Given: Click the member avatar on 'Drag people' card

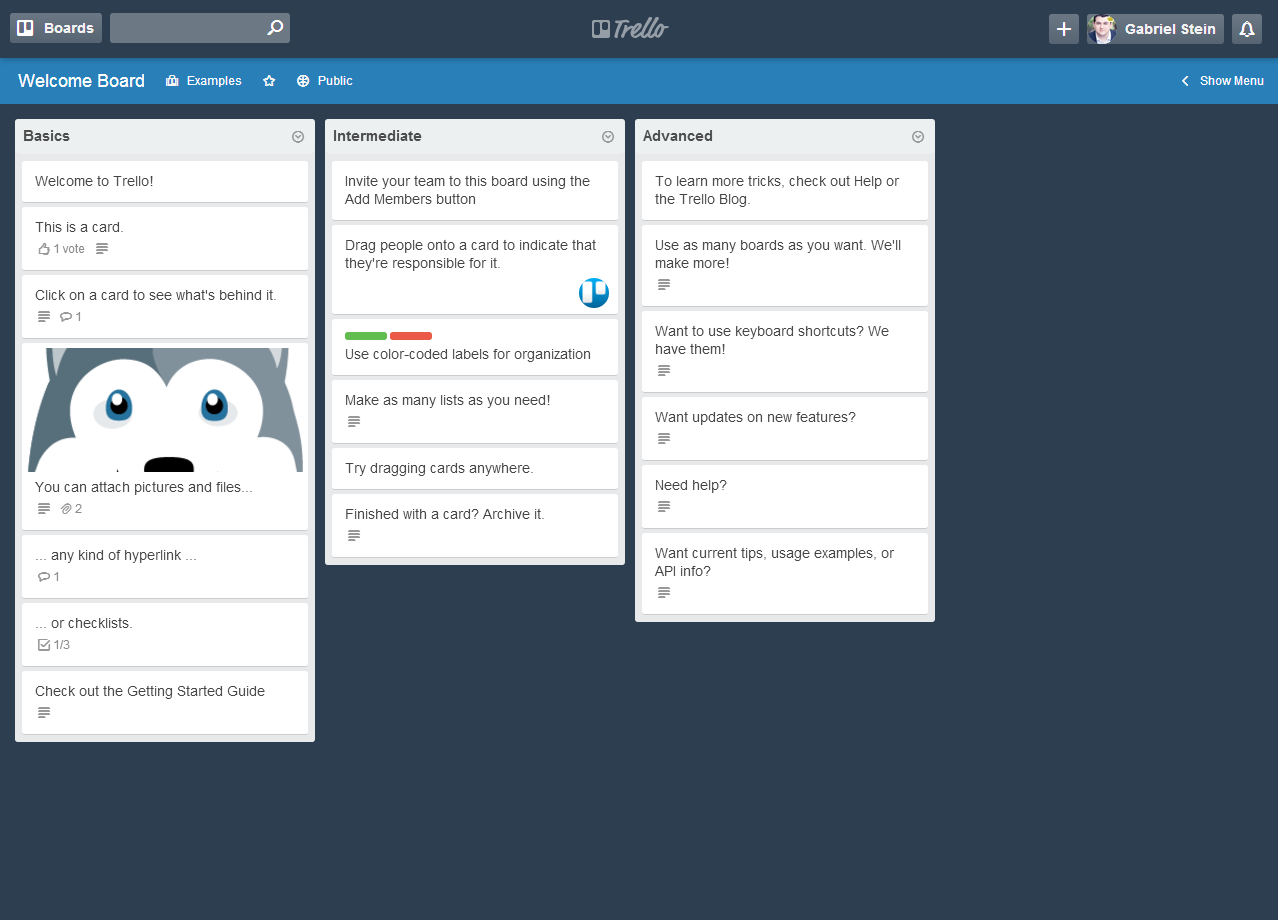Looking at the screenshot, I should pyautogui.click(x=594, y=293).
